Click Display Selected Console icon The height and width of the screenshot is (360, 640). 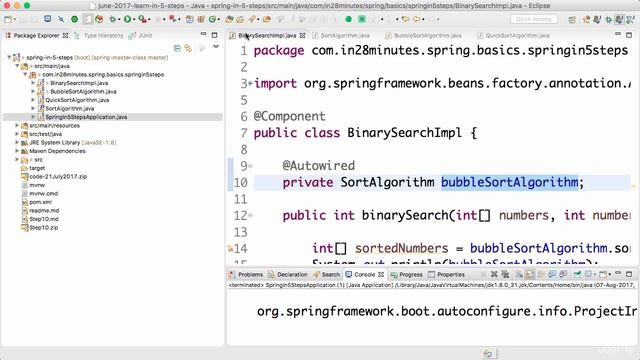pyautogui.click(x=589, y=274)
